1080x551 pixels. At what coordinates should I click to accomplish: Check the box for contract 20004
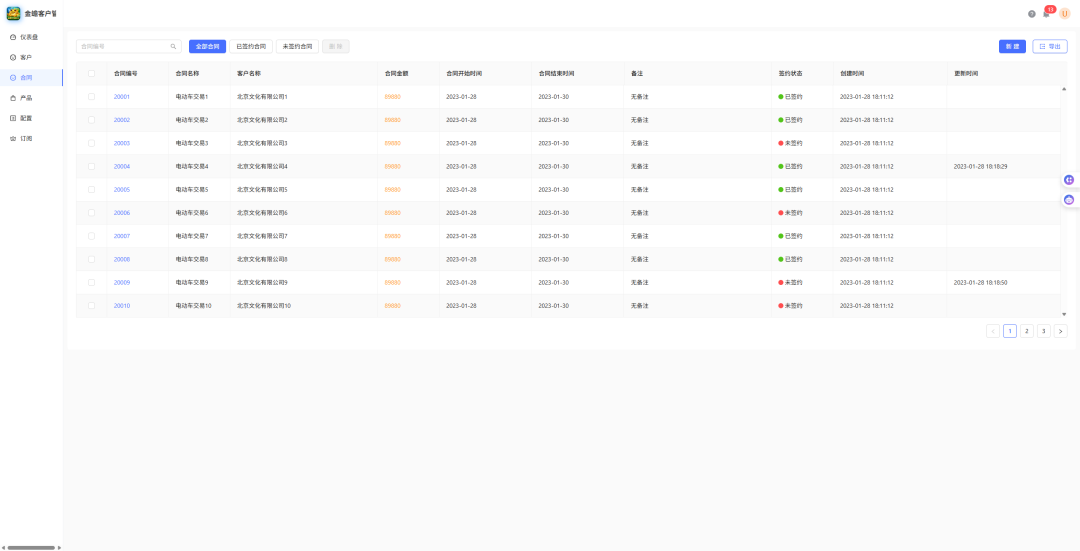click(x=92, y=166)
